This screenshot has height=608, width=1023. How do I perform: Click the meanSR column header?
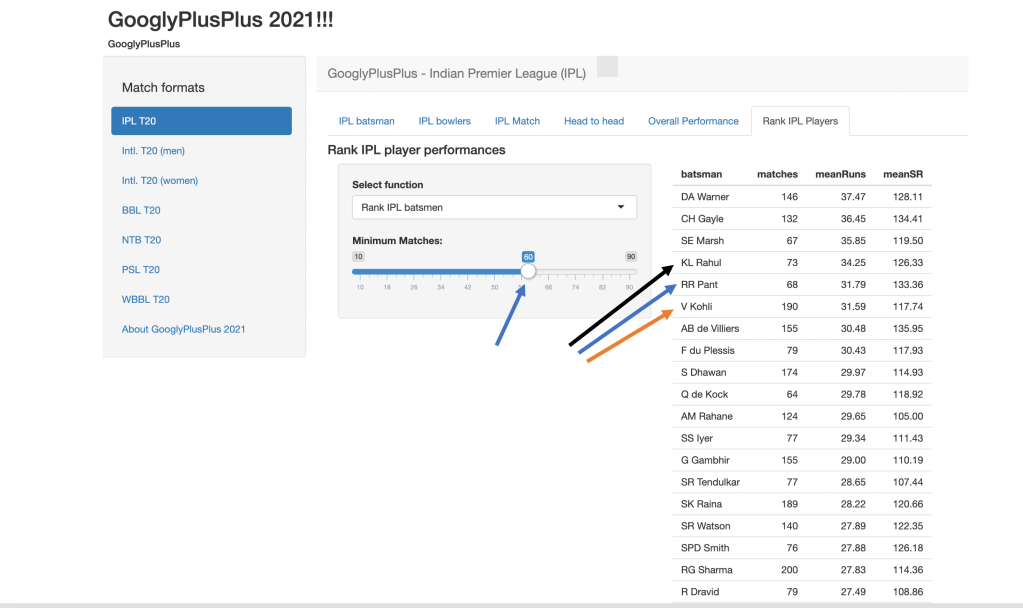[x=902, y=174]
